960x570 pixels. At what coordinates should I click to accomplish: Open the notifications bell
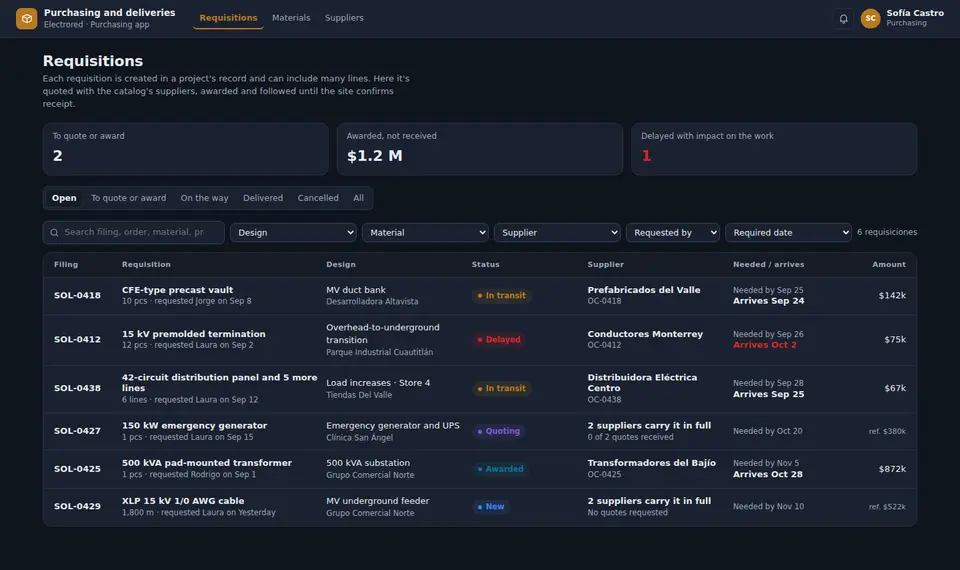(843, 18)
